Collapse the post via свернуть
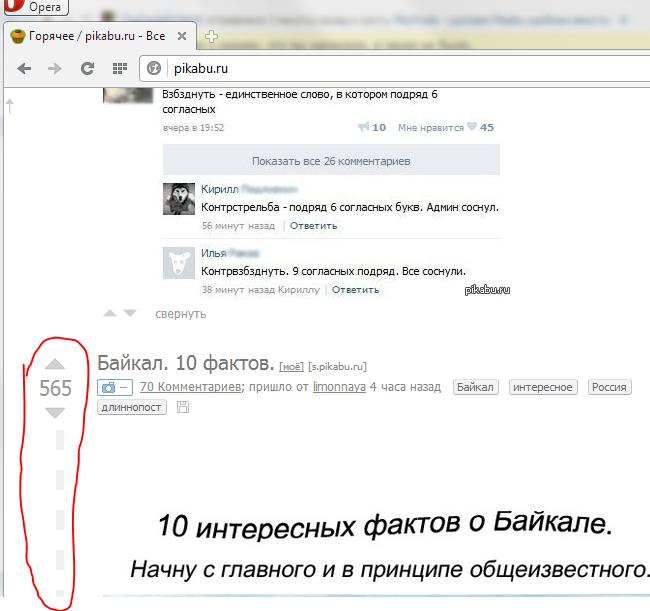Viewport: 650px width, 611px height. pos(180,313)
